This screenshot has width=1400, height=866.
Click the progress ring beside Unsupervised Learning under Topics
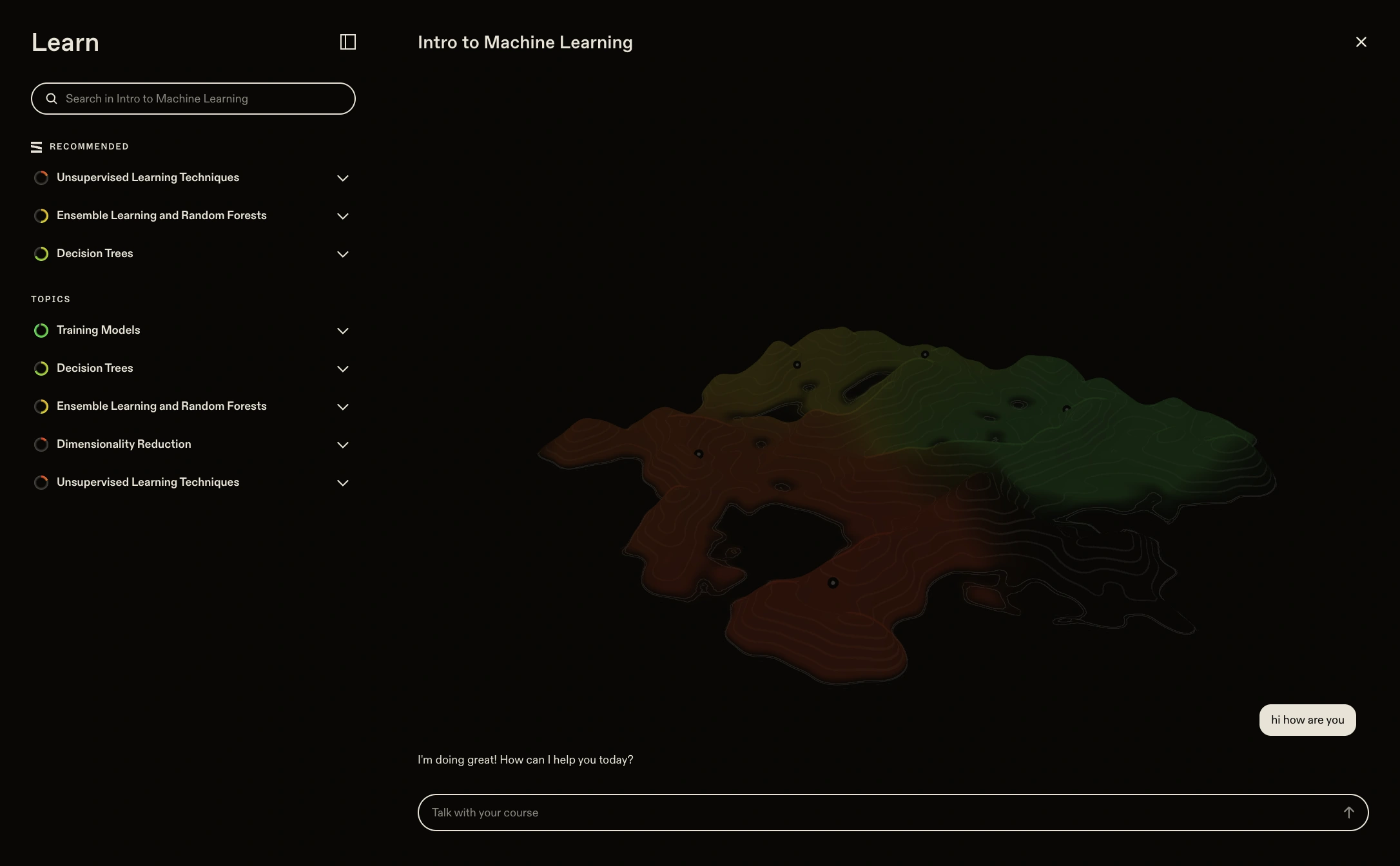(x=41, y=483)
